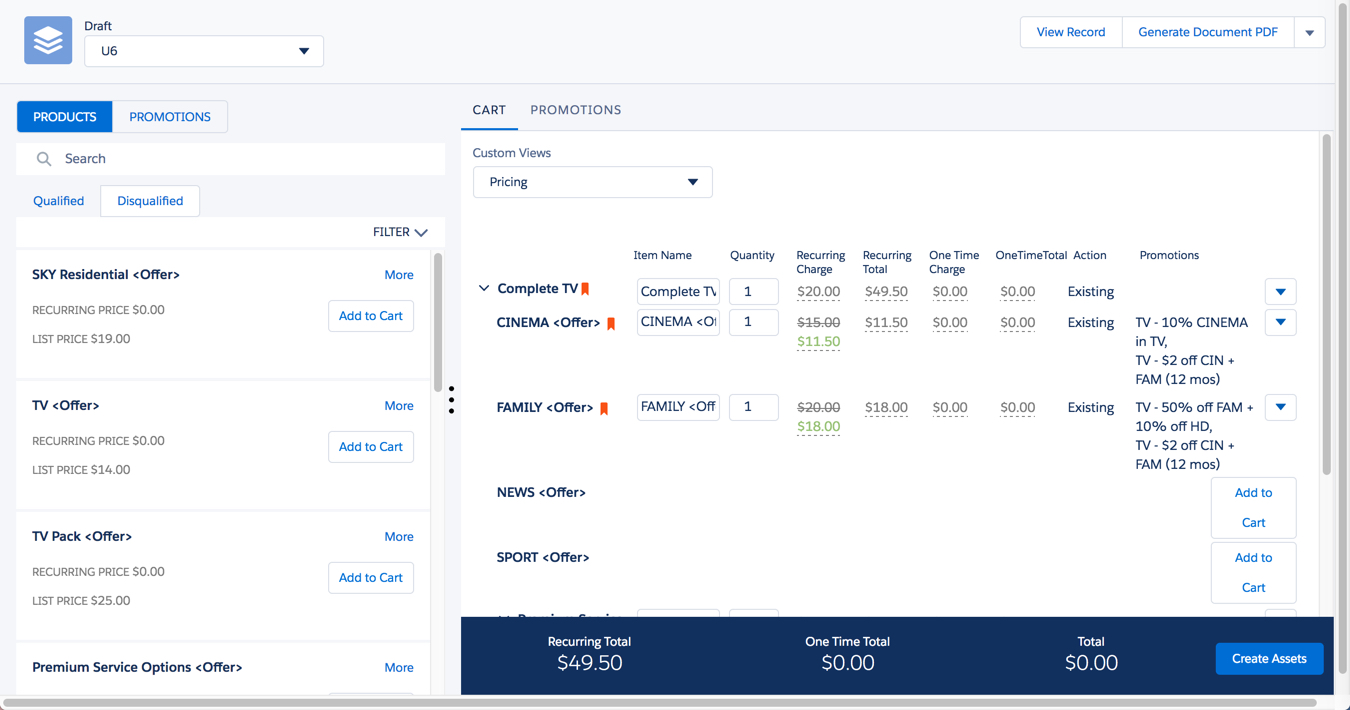Viewport: 1350px width, 710px height.
Task: Click the CINEMA item name field
Action: [678, 322]
